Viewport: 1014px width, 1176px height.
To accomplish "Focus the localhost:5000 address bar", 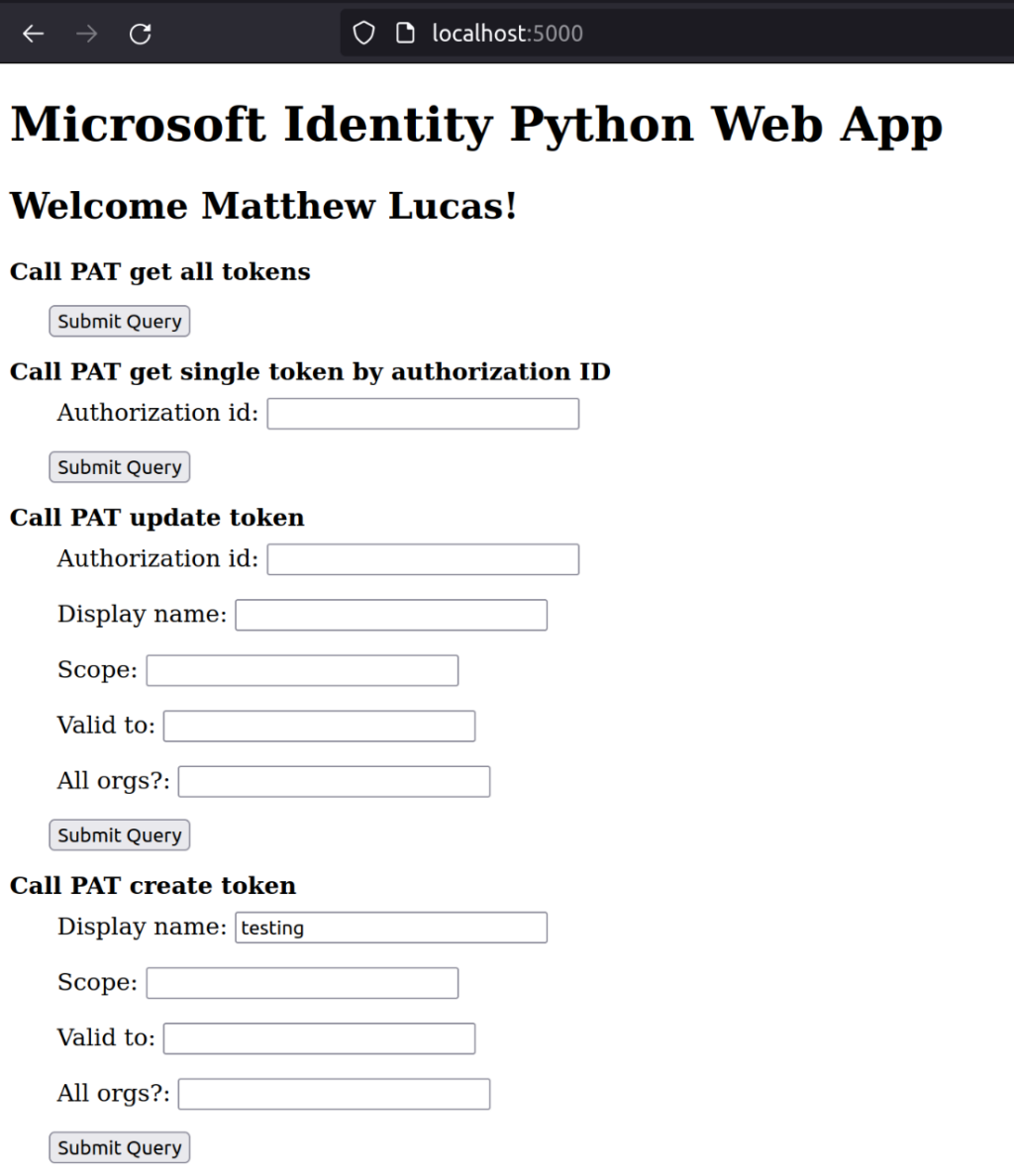I will [x=675, y=33].
